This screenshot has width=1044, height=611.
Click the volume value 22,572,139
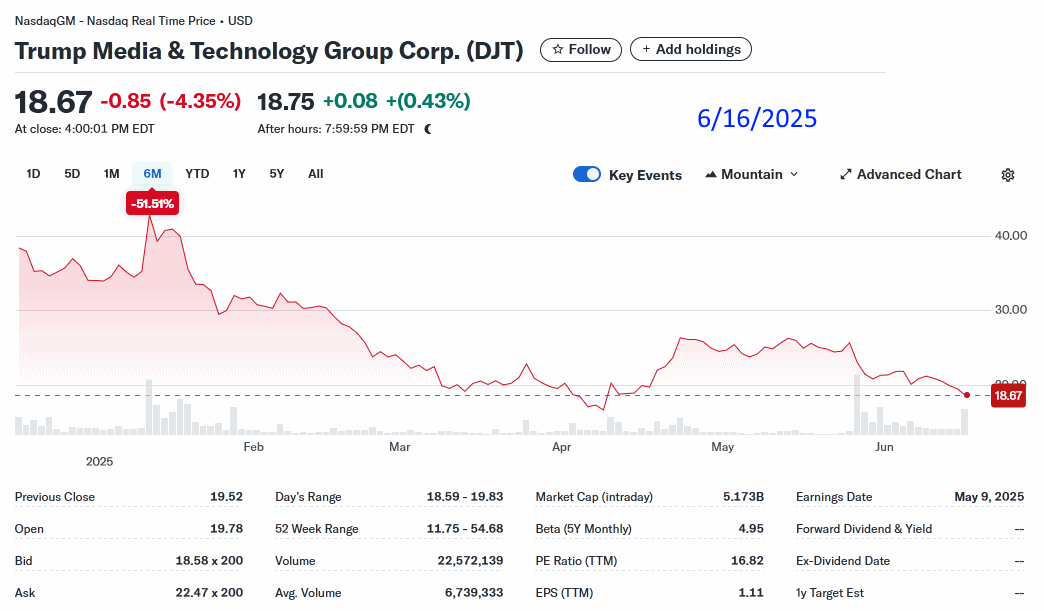tap(470, 560)
